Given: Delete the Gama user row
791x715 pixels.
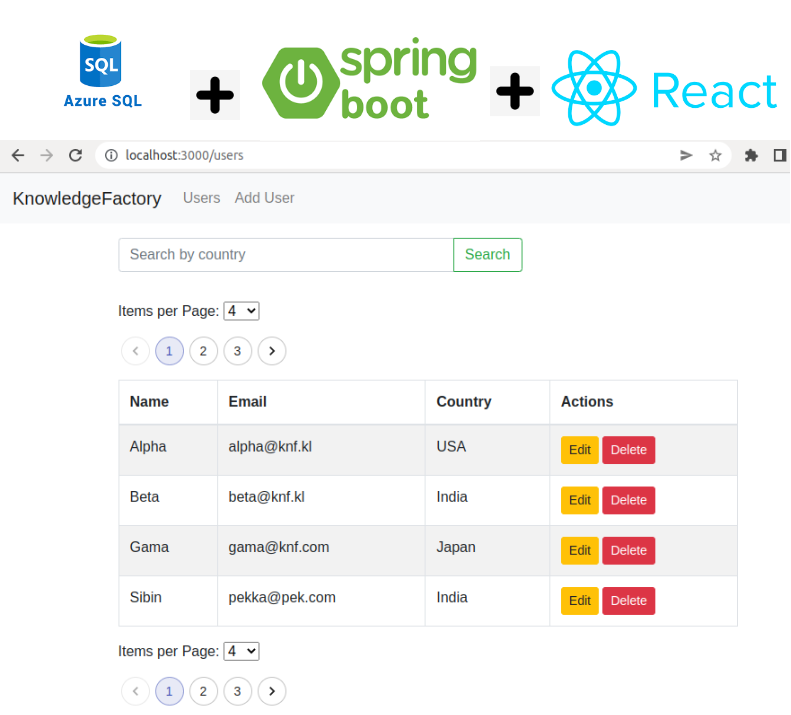Looking at the screenshot, I should point(629,551).
